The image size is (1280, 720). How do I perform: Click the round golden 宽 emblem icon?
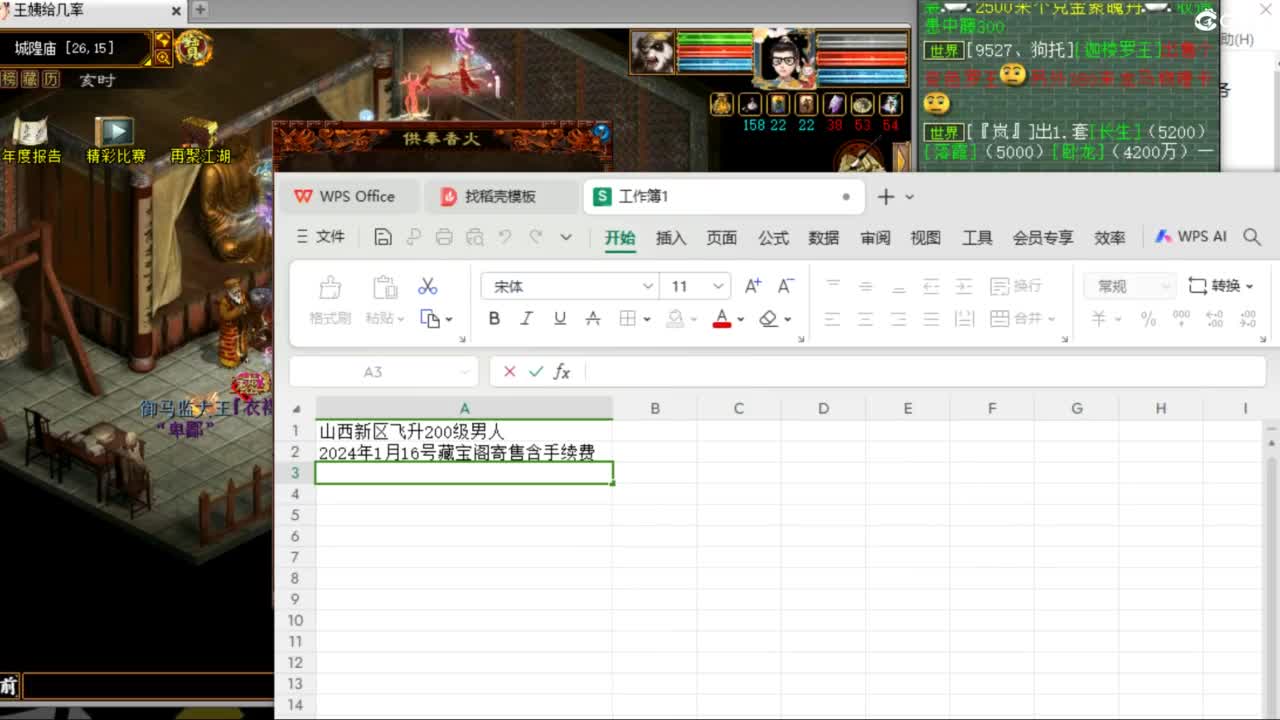pos(194,47)
